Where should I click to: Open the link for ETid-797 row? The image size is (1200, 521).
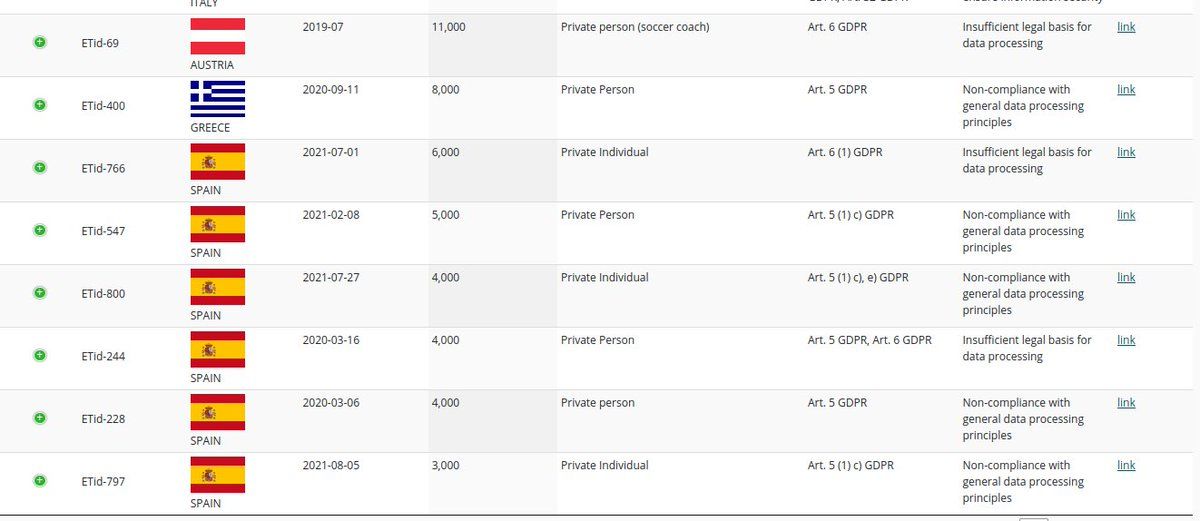coord(1126,465)
